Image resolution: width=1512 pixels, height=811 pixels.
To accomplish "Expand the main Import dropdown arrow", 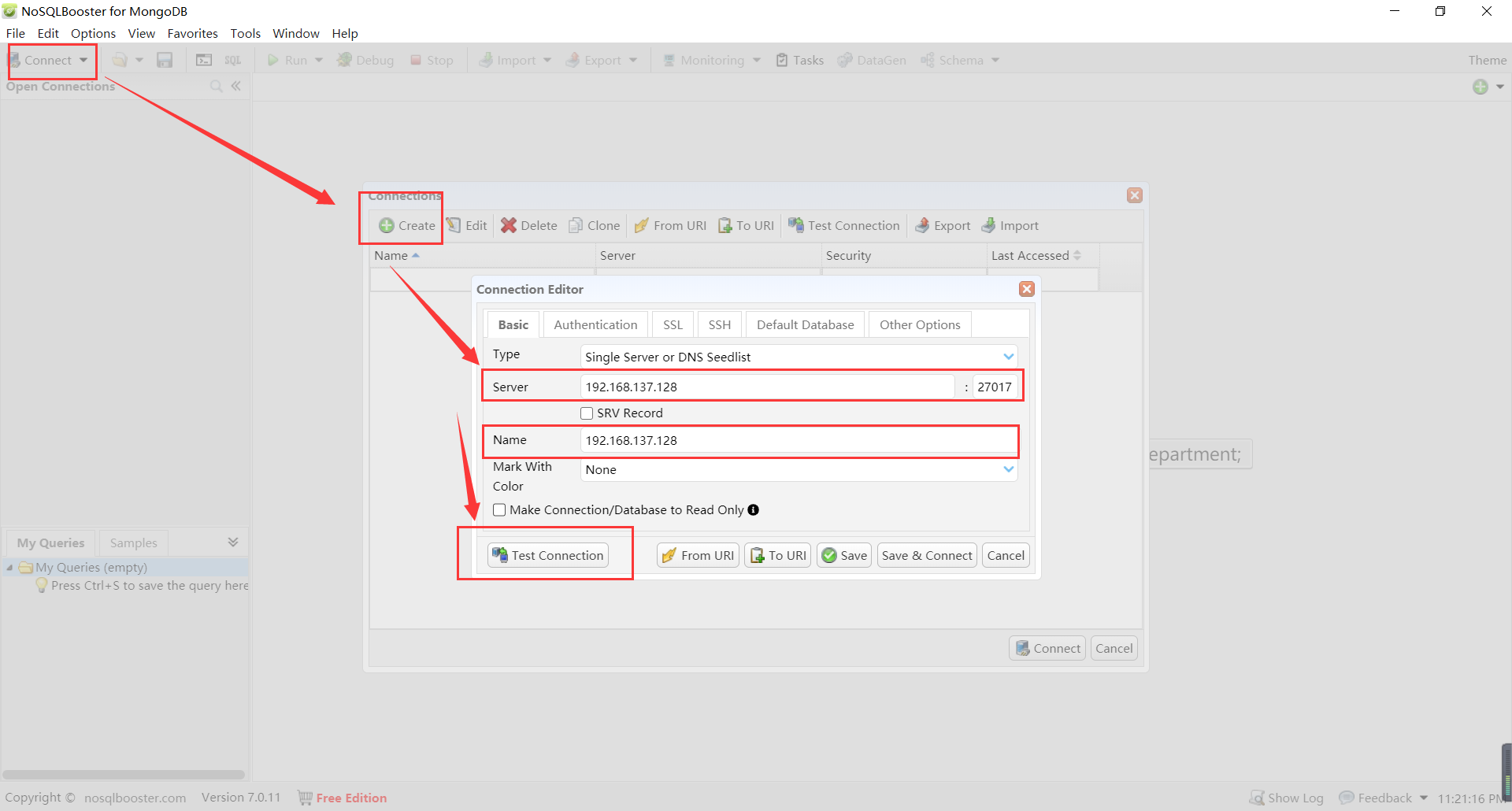I will (547, 60).
